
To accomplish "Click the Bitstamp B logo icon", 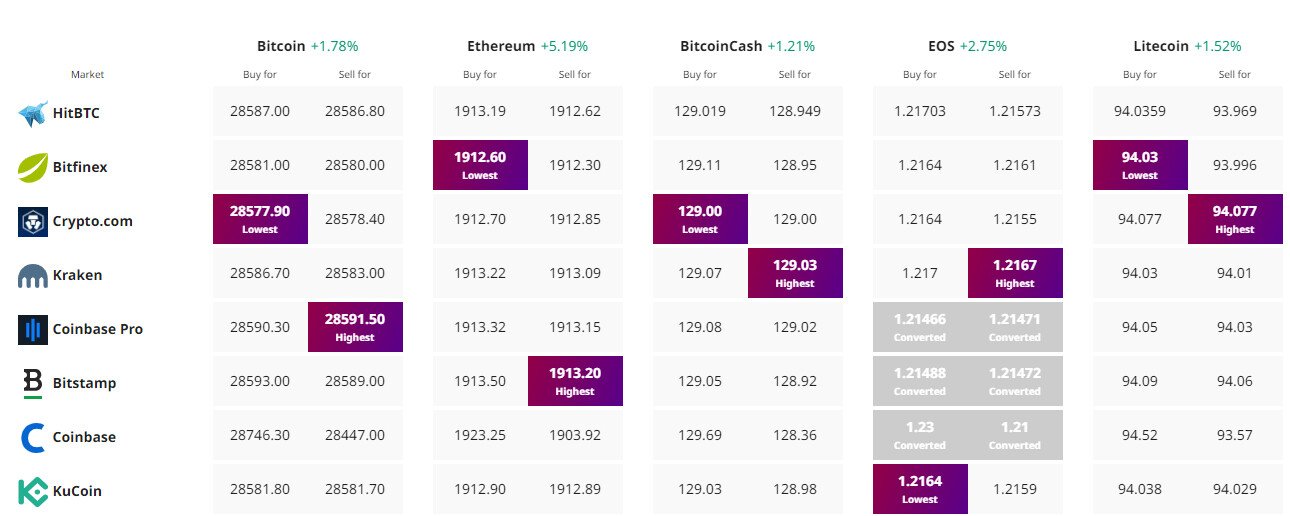I will [x=33, y=383].
